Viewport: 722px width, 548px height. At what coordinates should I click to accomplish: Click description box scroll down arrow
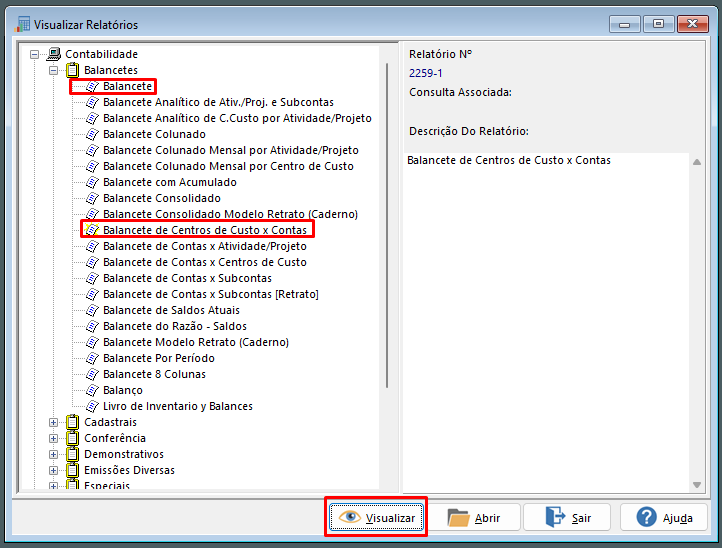click(697, 485)
